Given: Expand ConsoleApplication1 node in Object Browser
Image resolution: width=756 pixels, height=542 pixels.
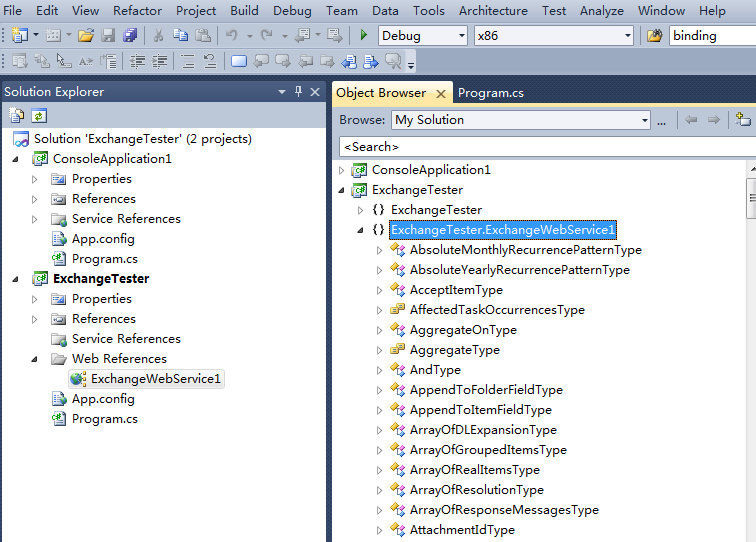Looking at the screenshot, I should [341, 170].
